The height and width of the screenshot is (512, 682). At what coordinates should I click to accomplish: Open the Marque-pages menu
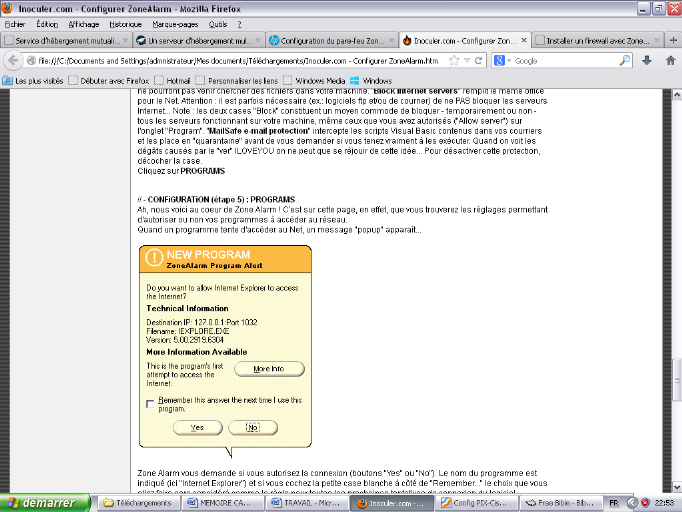(175, 24)
